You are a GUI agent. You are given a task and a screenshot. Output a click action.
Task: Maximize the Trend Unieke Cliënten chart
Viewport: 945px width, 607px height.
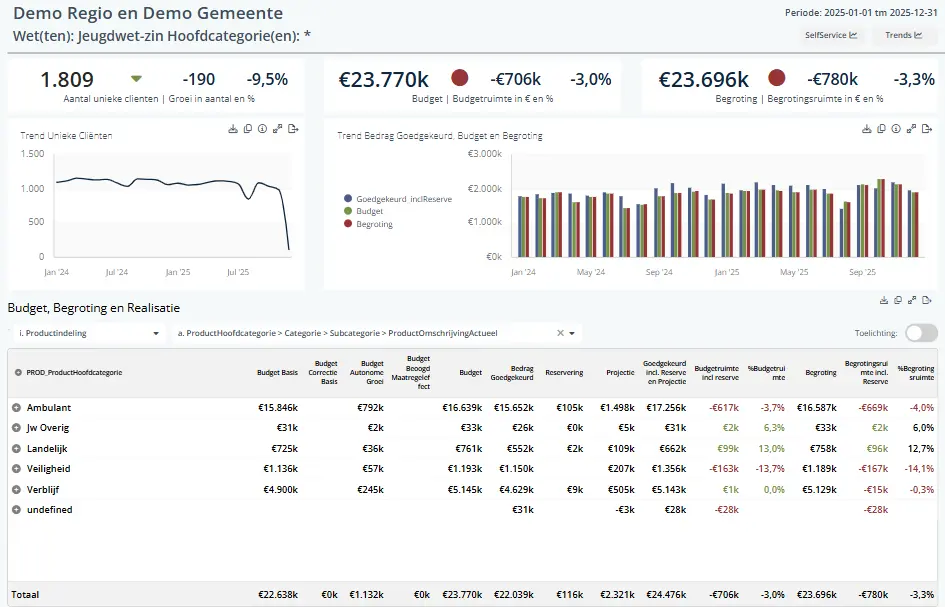coord(278,129)
